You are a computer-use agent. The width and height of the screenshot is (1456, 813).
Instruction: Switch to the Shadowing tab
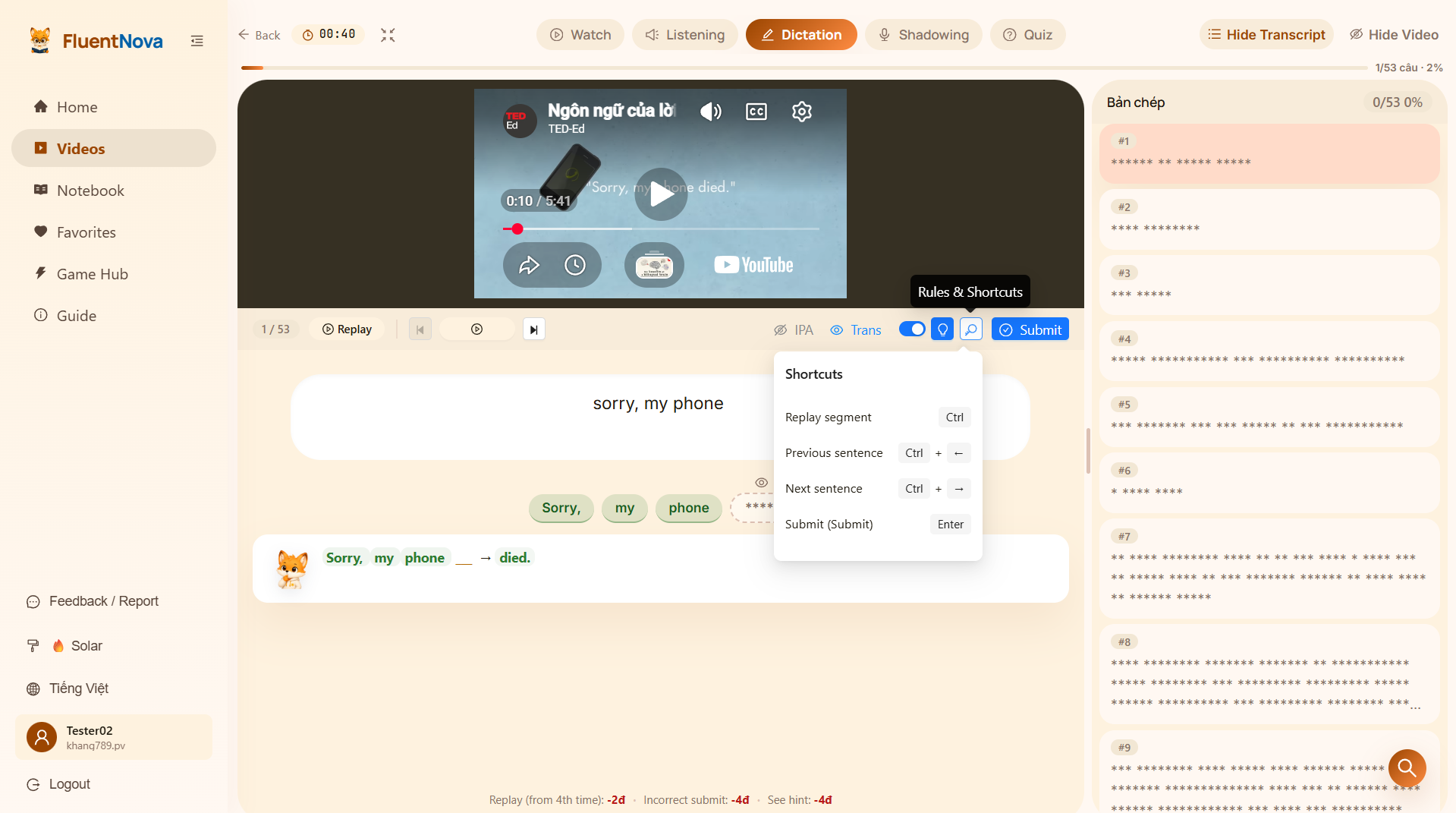[x=923, y=35]
